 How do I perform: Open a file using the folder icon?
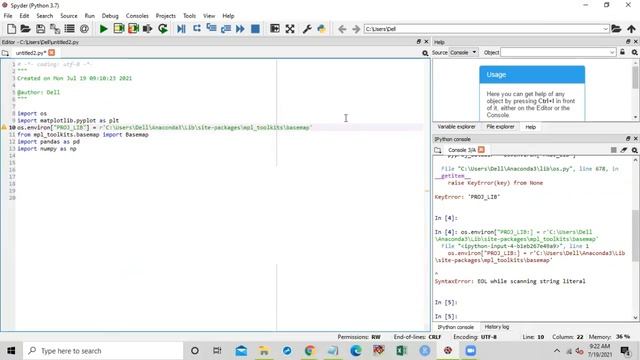point(25,29)
